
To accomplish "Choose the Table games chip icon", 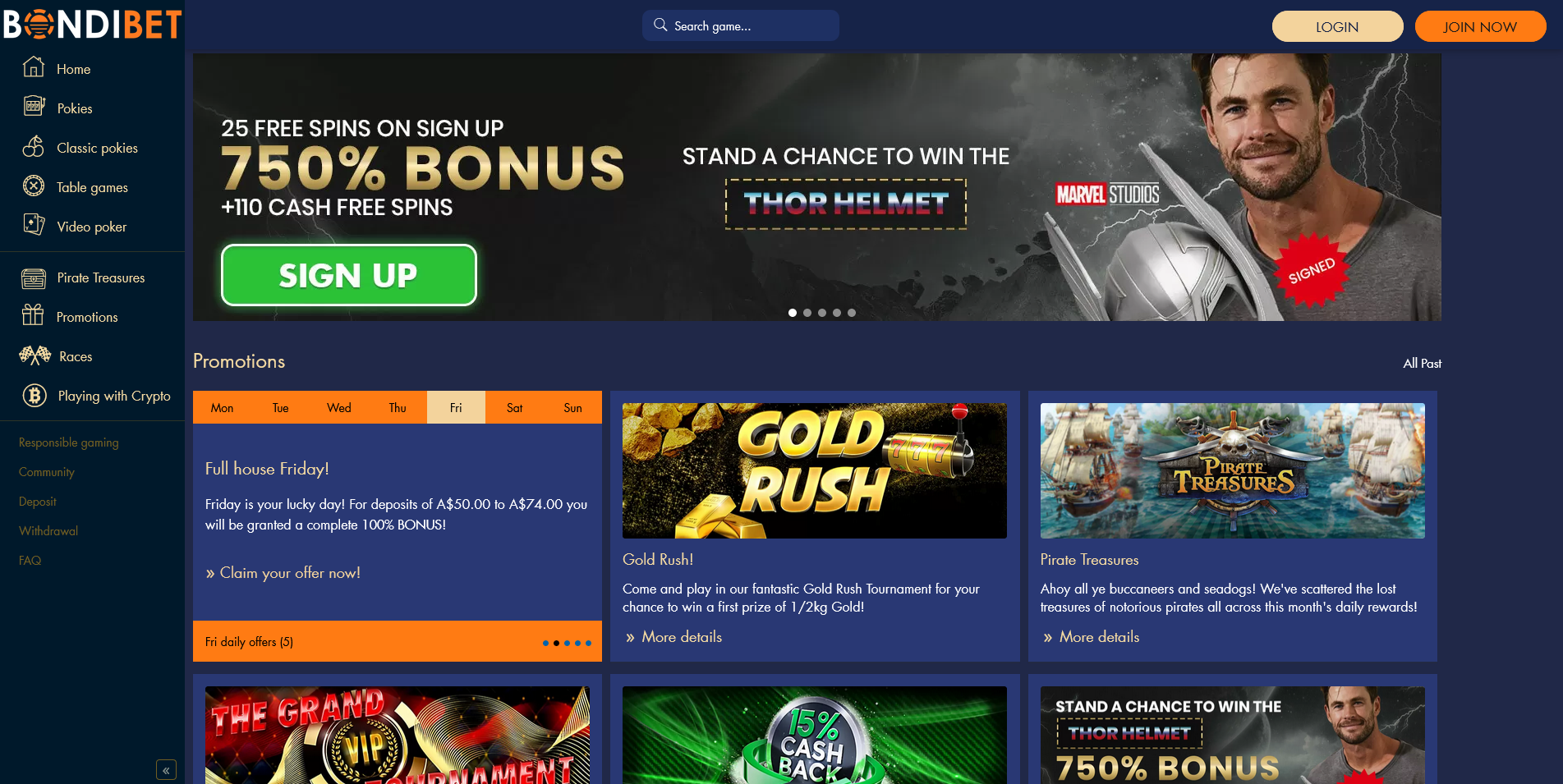I will [x=34, y=186].
